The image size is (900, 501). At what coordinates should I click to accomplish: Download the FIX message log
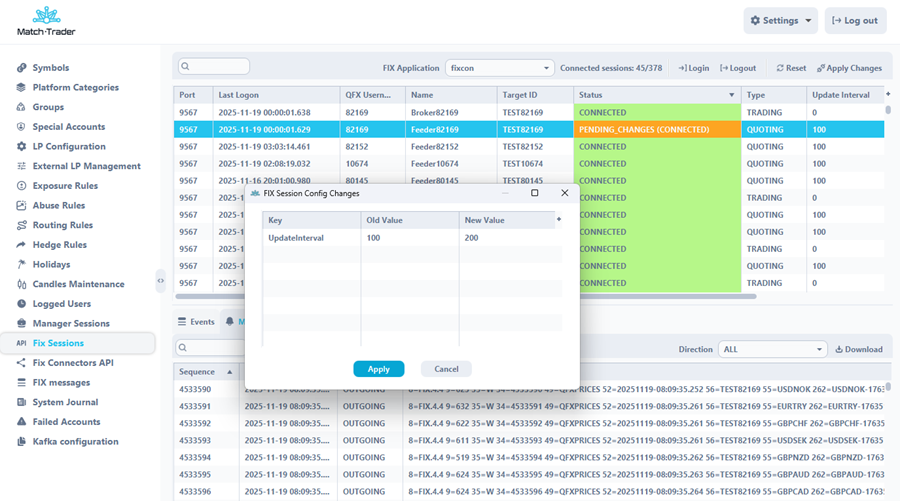tap(859, 349)
